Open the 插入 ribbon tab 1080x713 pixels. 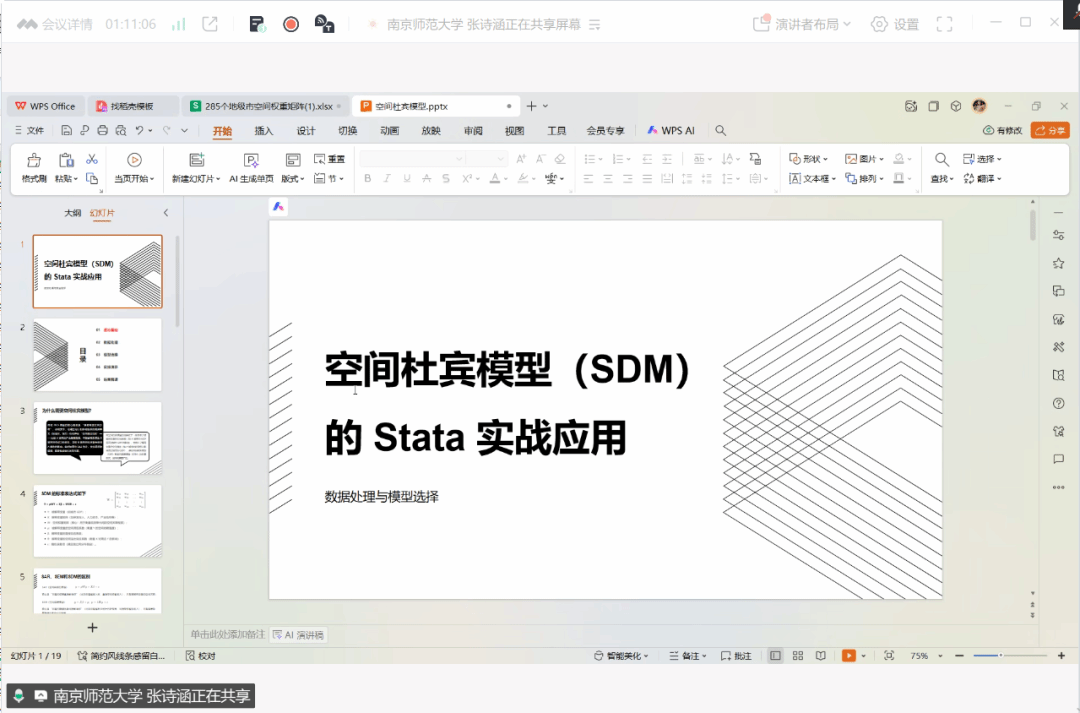pos(263,131)
